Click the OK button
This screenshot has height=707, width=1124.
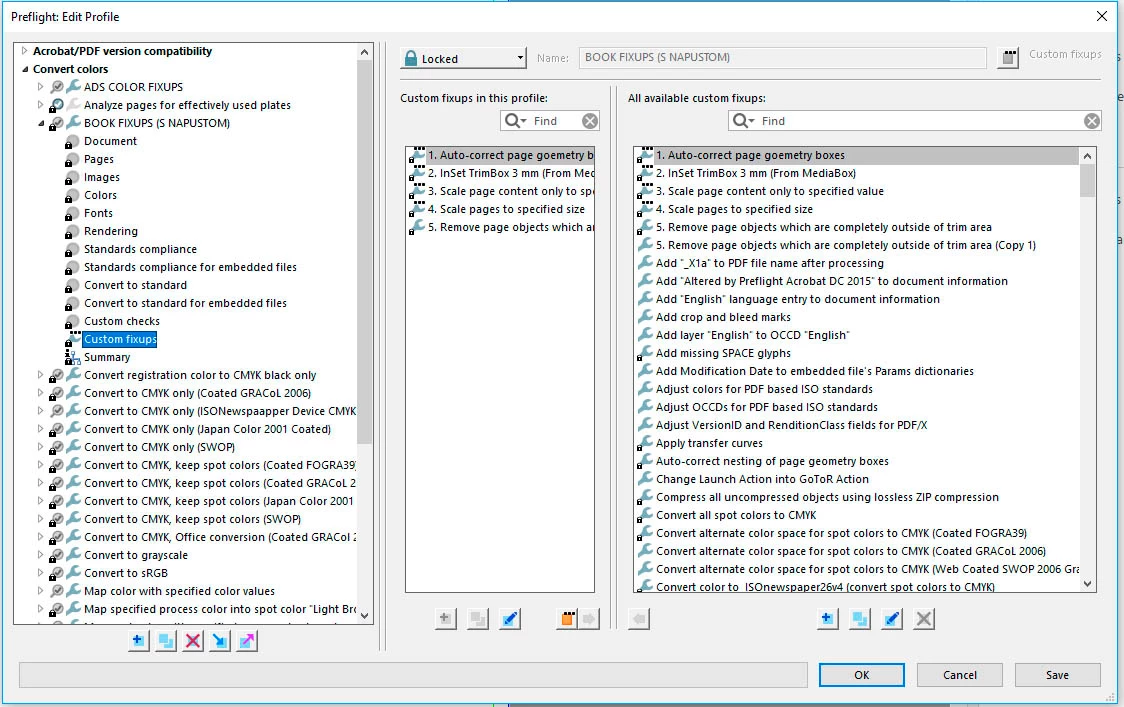coord(862,675)
